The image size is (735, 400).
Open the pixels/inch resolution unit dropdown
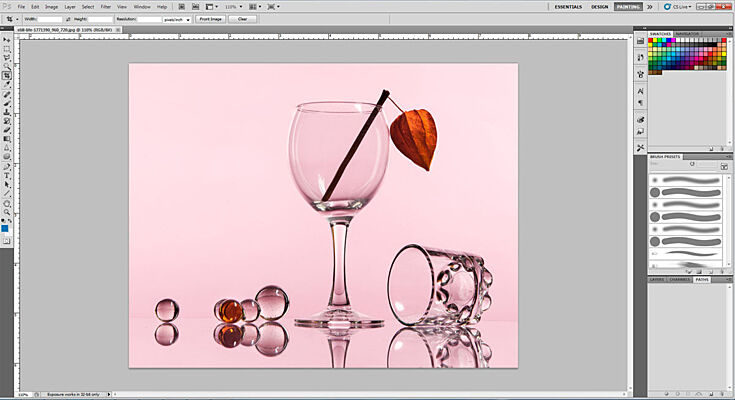coord(177,19)
